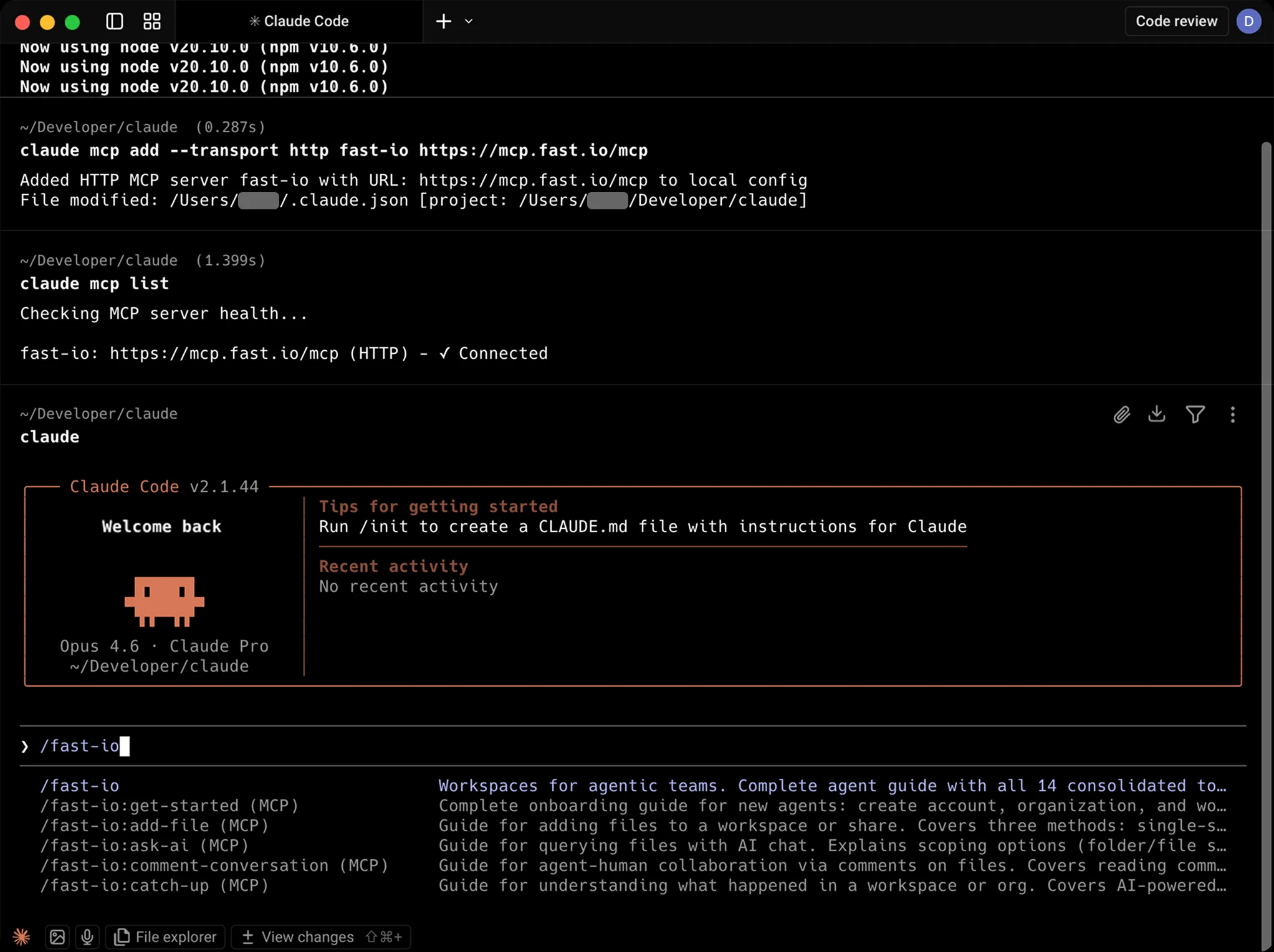Open the block three-dot more menu
Screen dimensions: 1274x952
click(x=1232, y=415)
